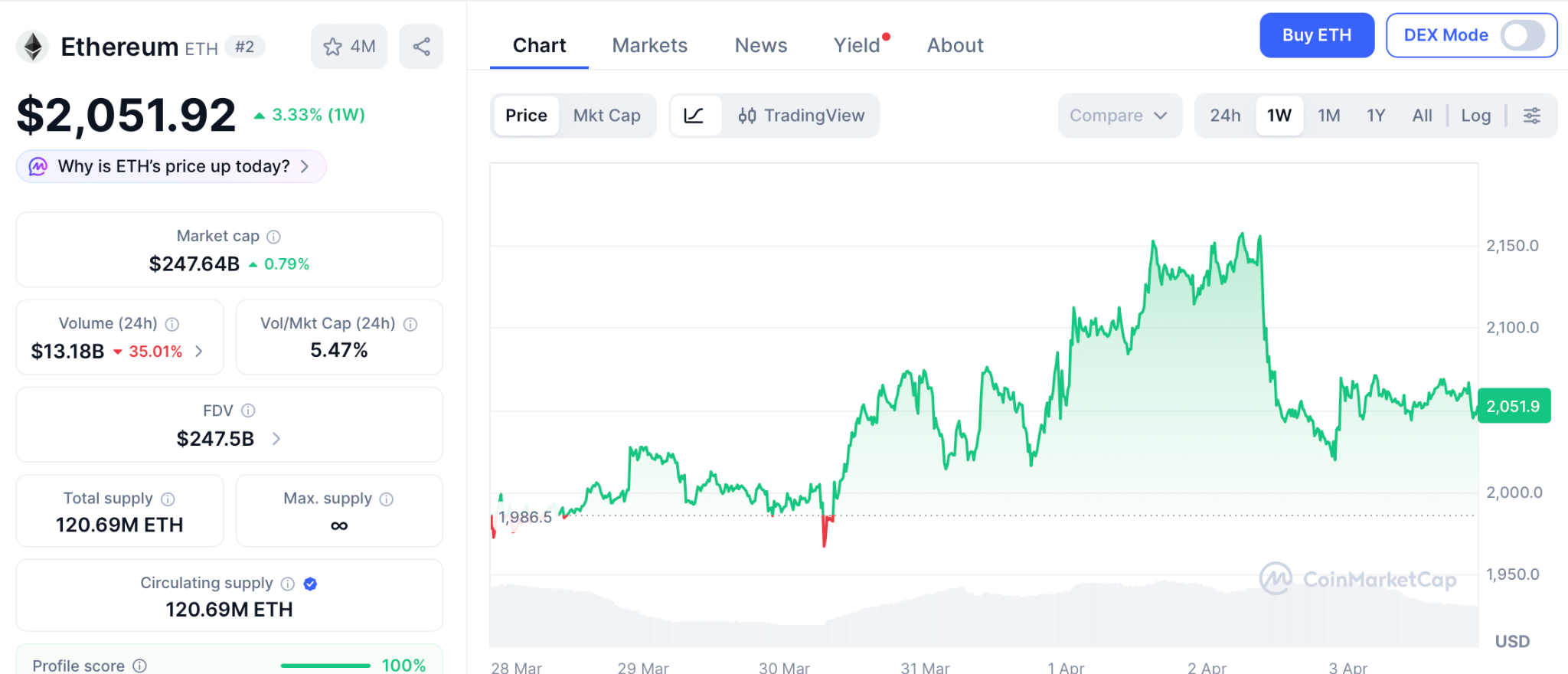Click FDV info icon
This screenshot has height=674, width=1568.
[248, 411]
